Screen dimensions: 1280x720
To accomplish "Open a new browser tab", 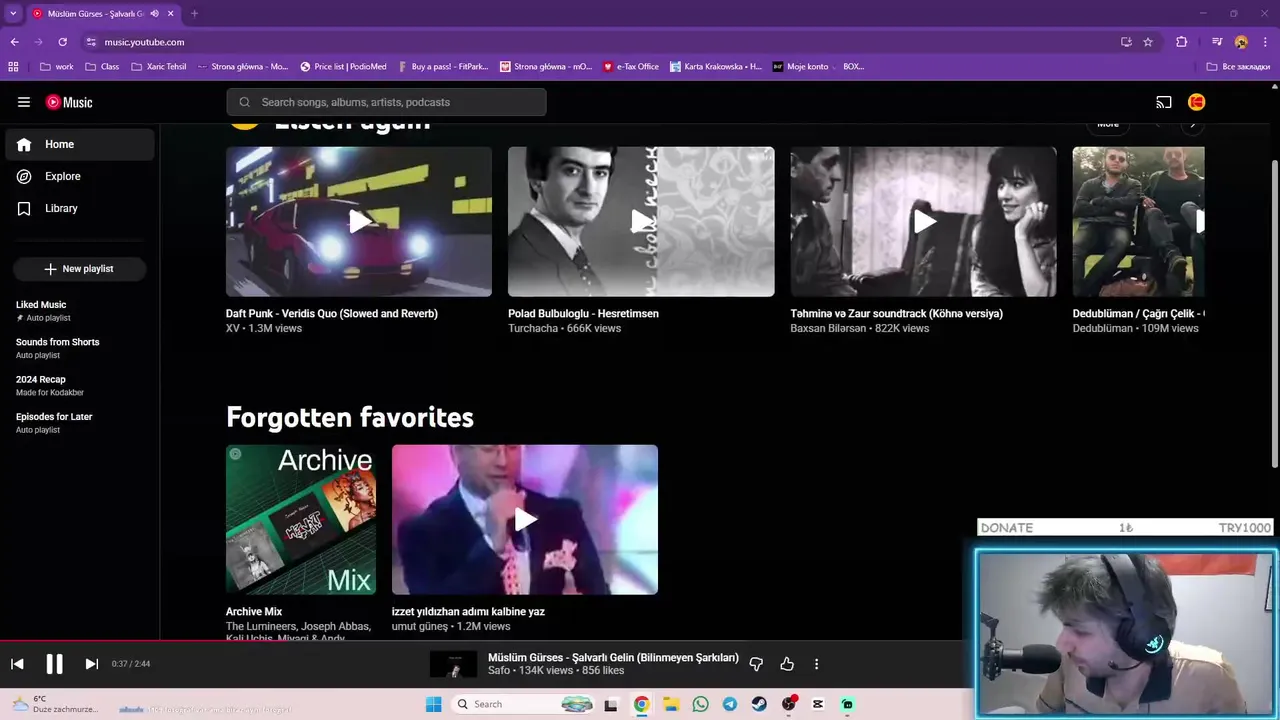I will click(194, 14).
